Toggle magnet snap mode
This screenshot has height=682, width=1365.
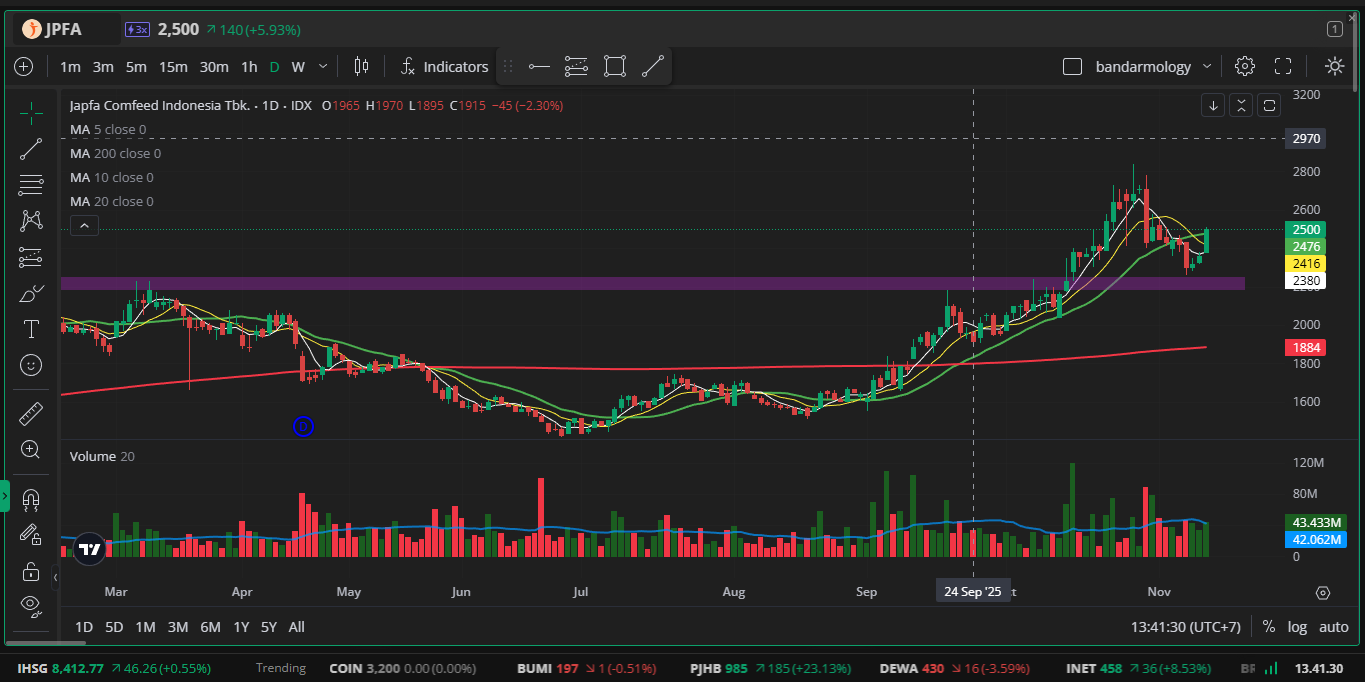click(31, 499)
